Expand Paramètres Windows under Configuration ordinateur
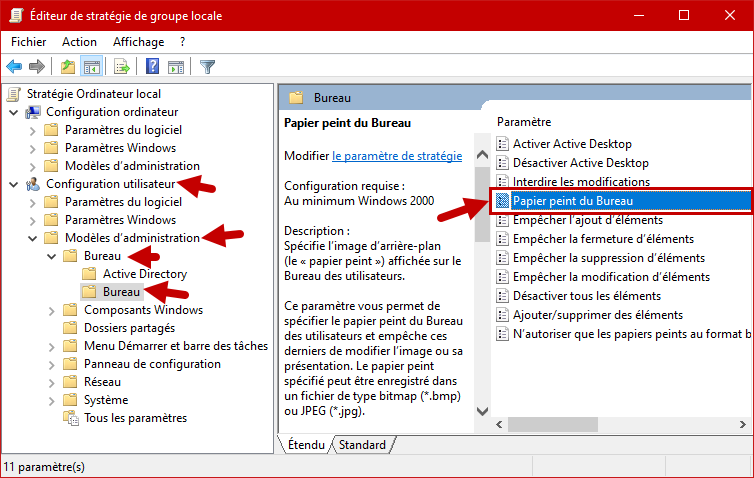This screenshot has height=478, width=754. (x=33, y=149)
